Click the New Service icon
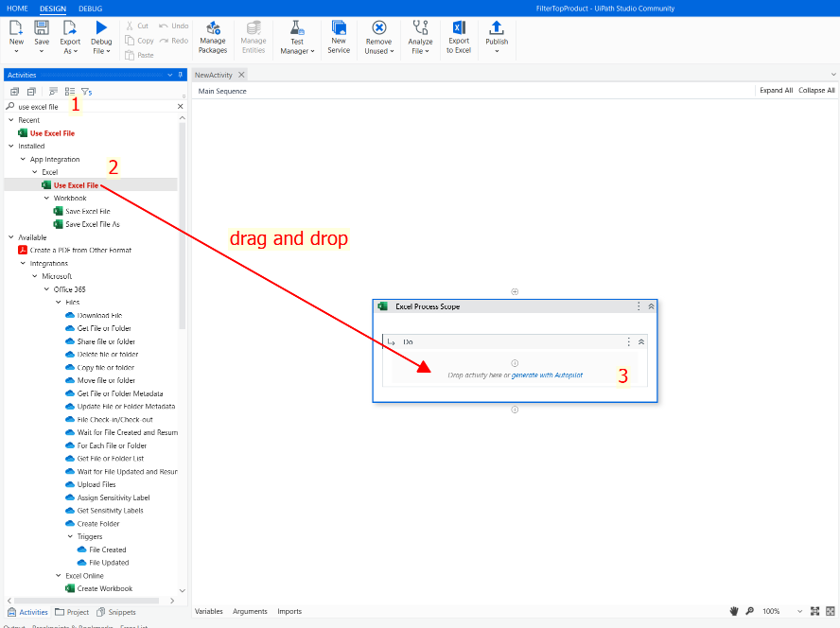This screenshot has height=628, width=840. [339, 27]
